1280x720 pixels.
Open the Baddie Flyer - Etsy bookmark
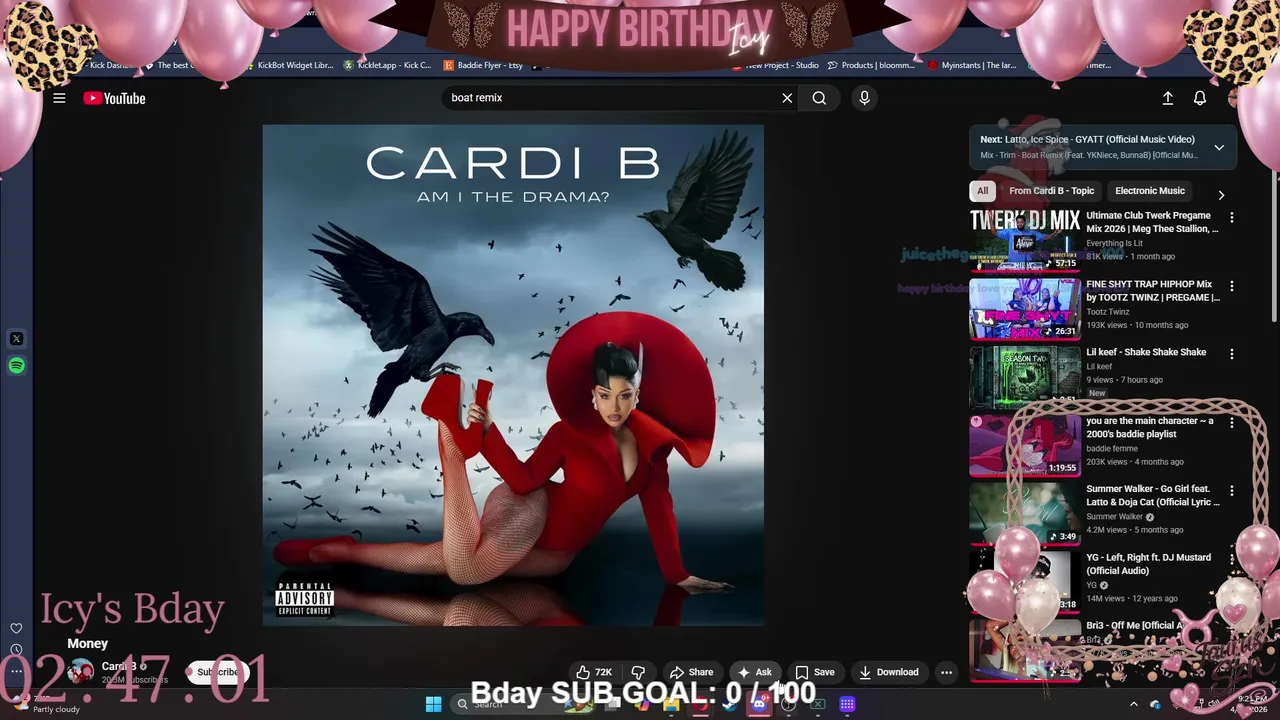point(483,65)
